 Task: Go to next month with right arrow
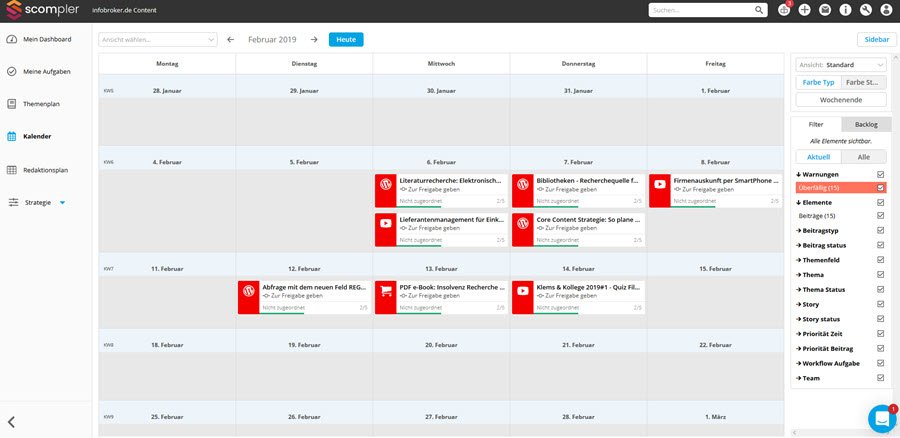(314, 39)
